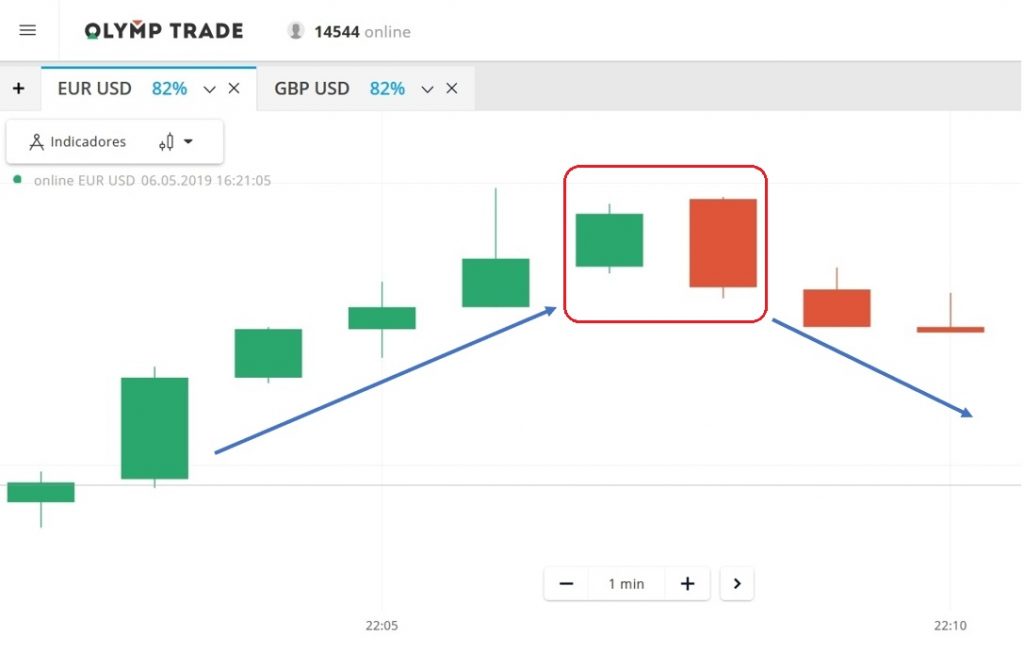Click the 1 min timeframe button
The width and height of the screenshot is (1024, 652).
(626, 584)
